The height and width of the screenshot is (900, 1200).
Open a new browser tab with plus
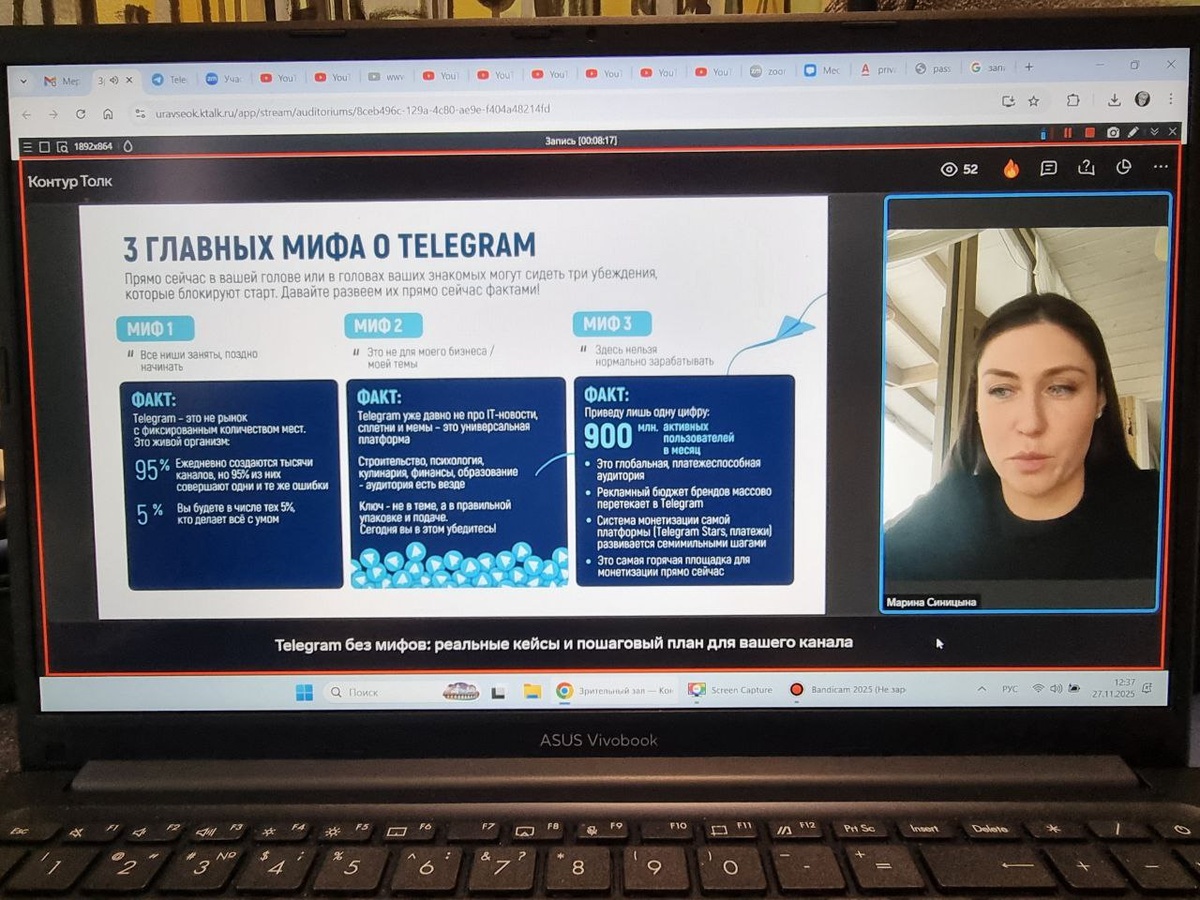1028,68
